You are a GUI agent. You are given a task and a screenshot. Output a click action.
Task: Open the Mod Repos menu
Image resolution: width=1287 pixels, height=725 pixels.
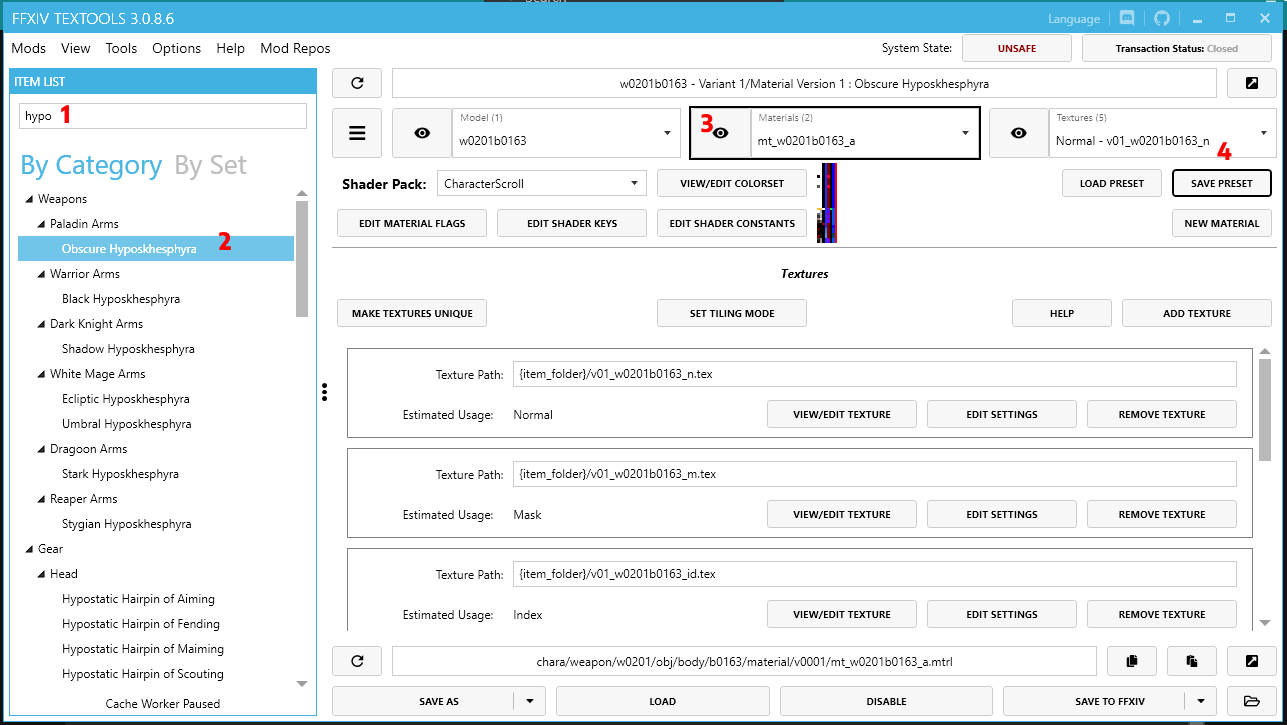pos(295,48)
